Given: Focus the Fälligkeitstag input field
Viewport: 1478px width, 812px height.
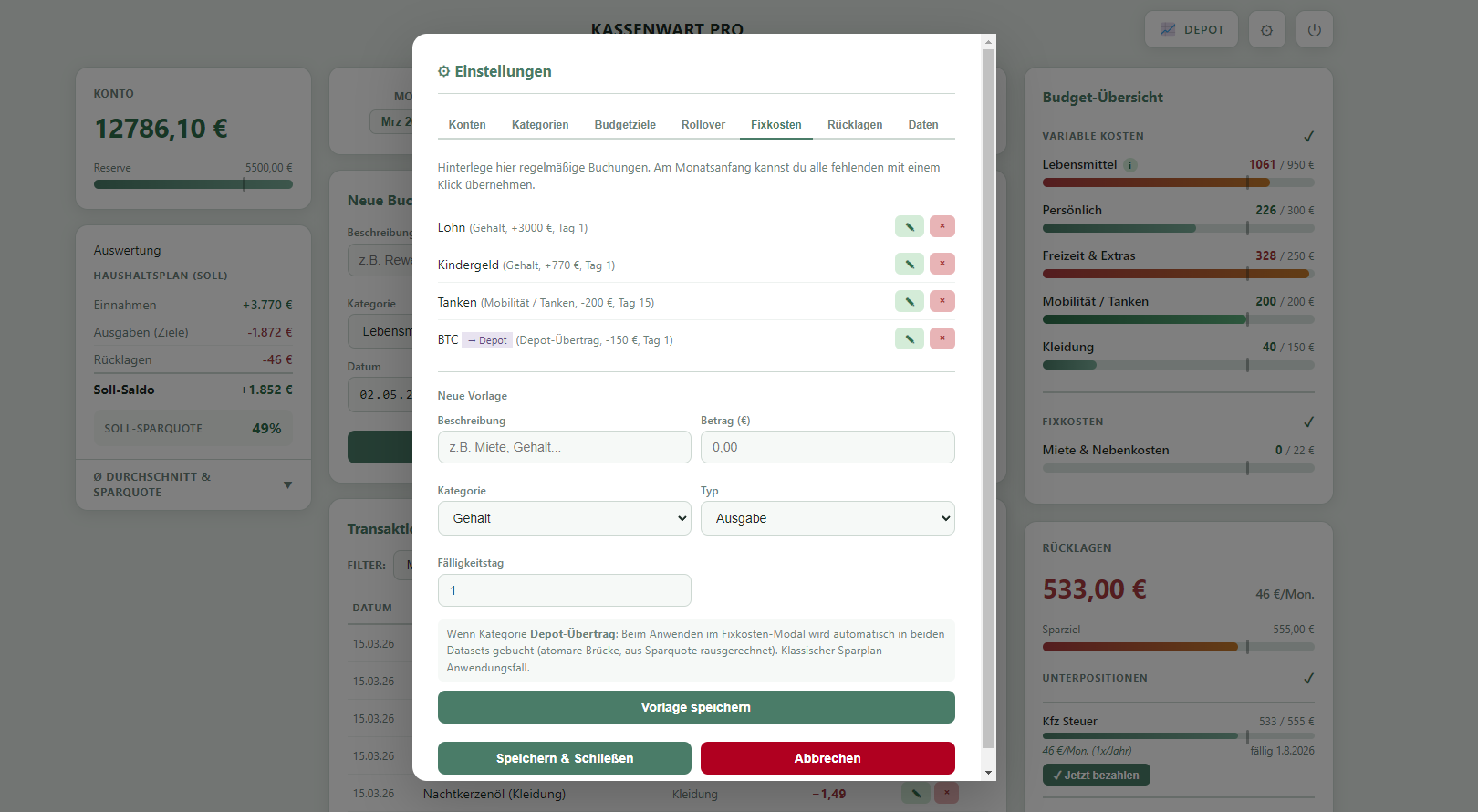Looking at the screenshot, I should [x=564, y=590].
